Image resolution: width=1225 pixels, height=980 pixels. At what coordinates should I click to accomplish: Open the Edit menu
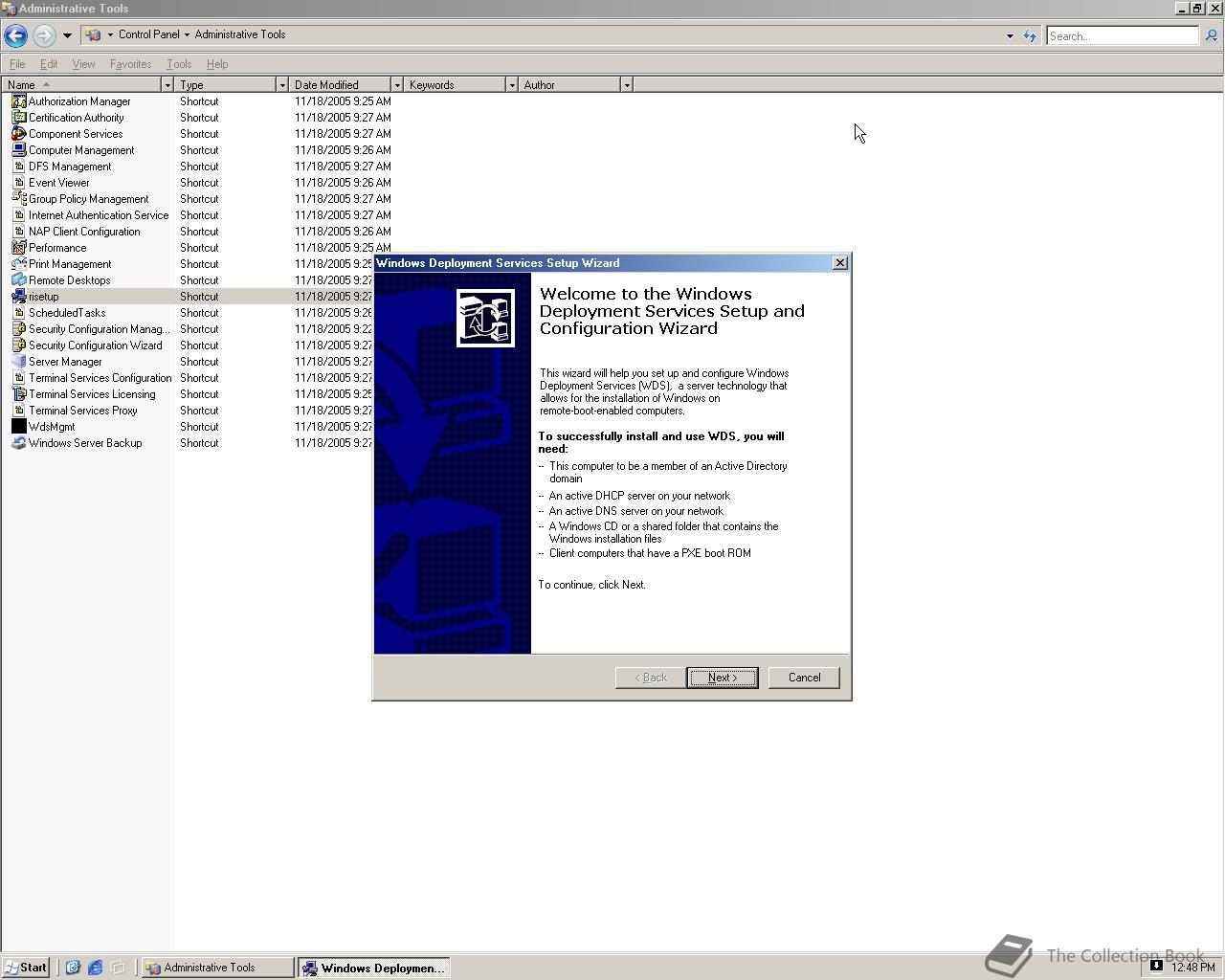tap(49, 64)
